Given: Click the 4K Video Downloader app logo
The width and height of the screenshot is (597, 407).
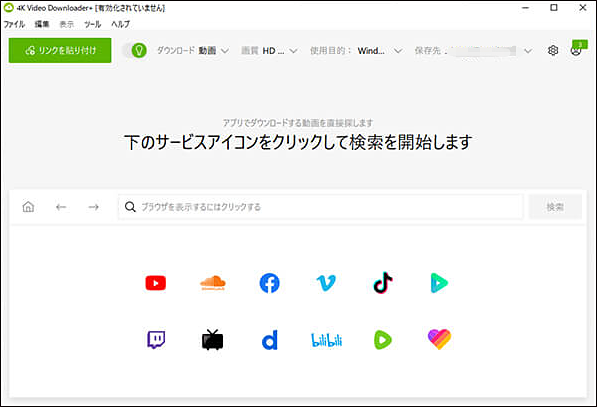Looking at the screenshot, I should pos(8,8).
